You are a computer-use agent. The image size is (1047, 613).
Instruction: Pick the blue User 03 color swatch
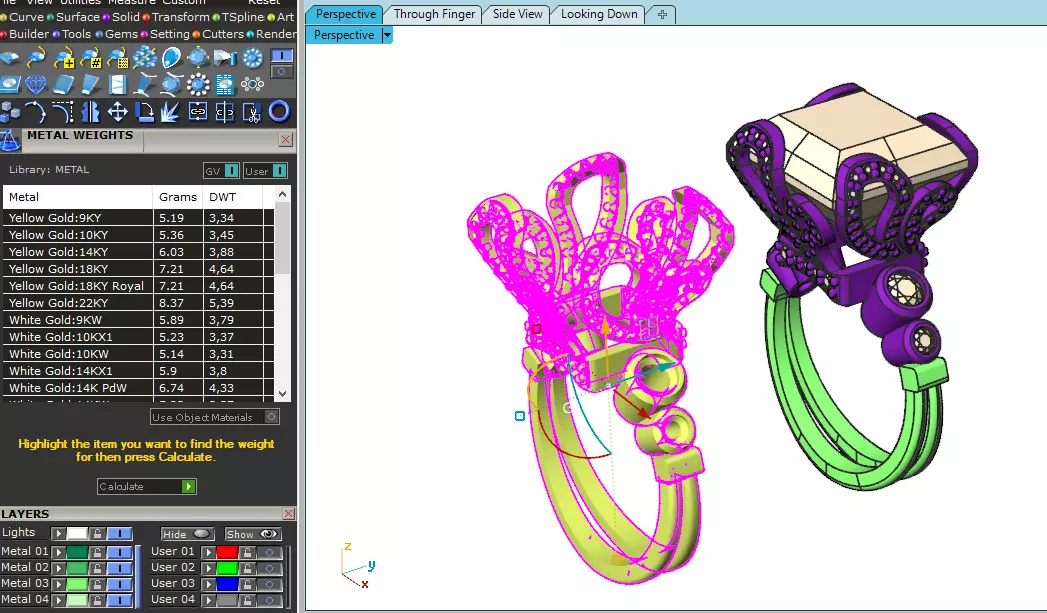click(x=228, y=584)
